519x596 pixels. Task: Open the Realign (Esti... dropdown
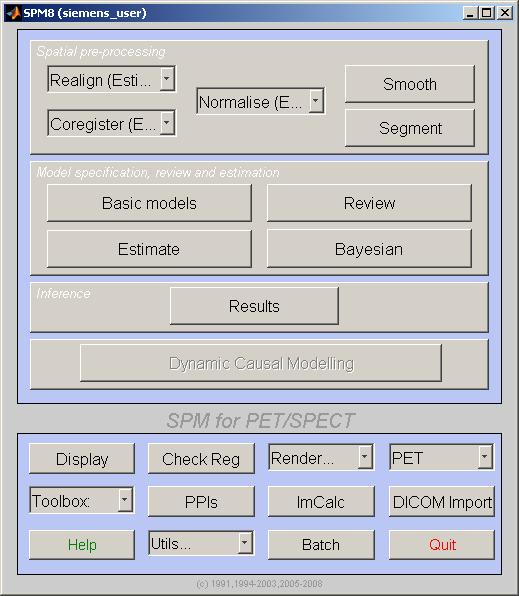click(111, 79)
